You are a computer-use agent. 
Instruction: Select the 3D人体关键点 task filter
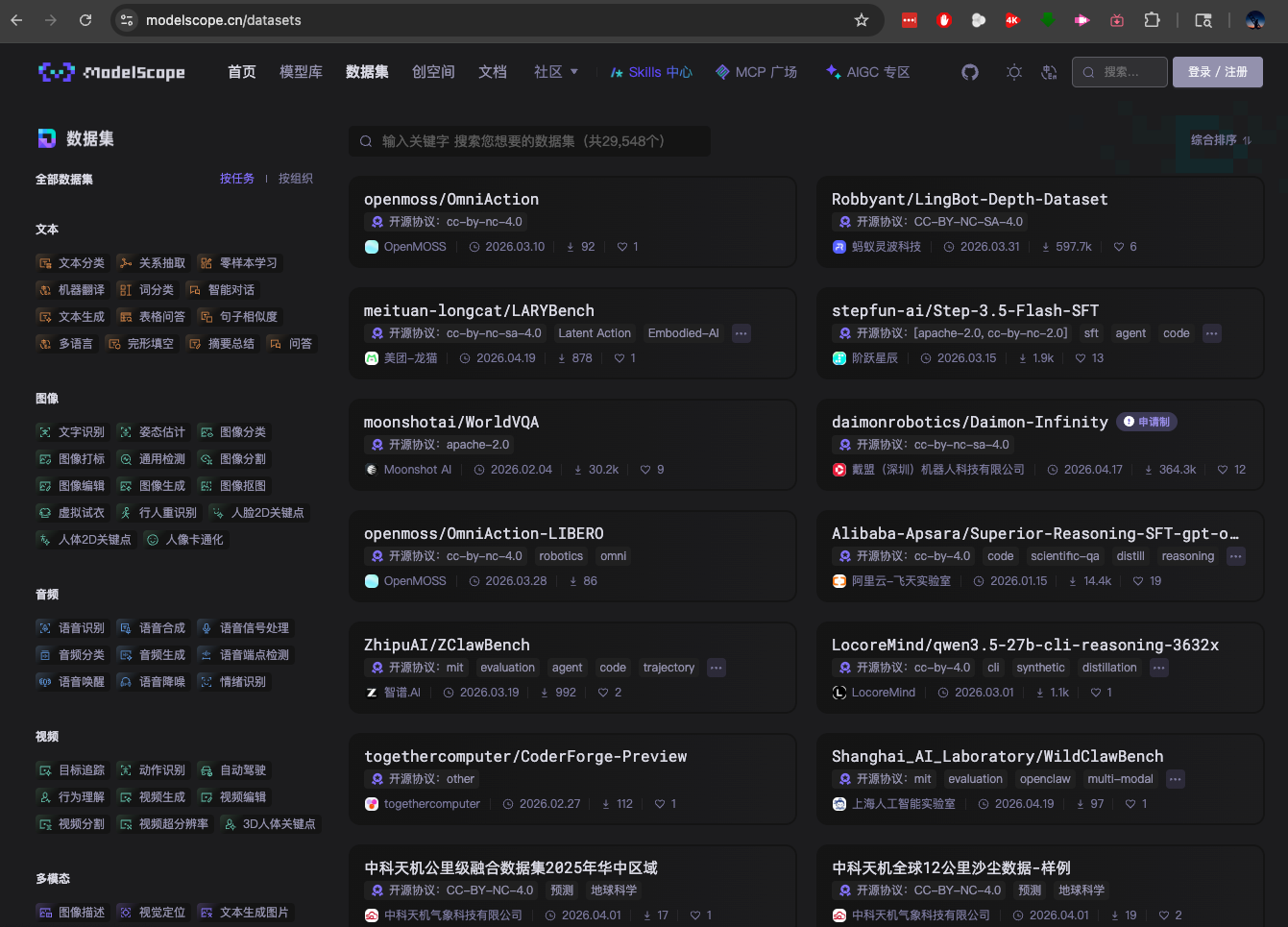[x=269, y=824]
